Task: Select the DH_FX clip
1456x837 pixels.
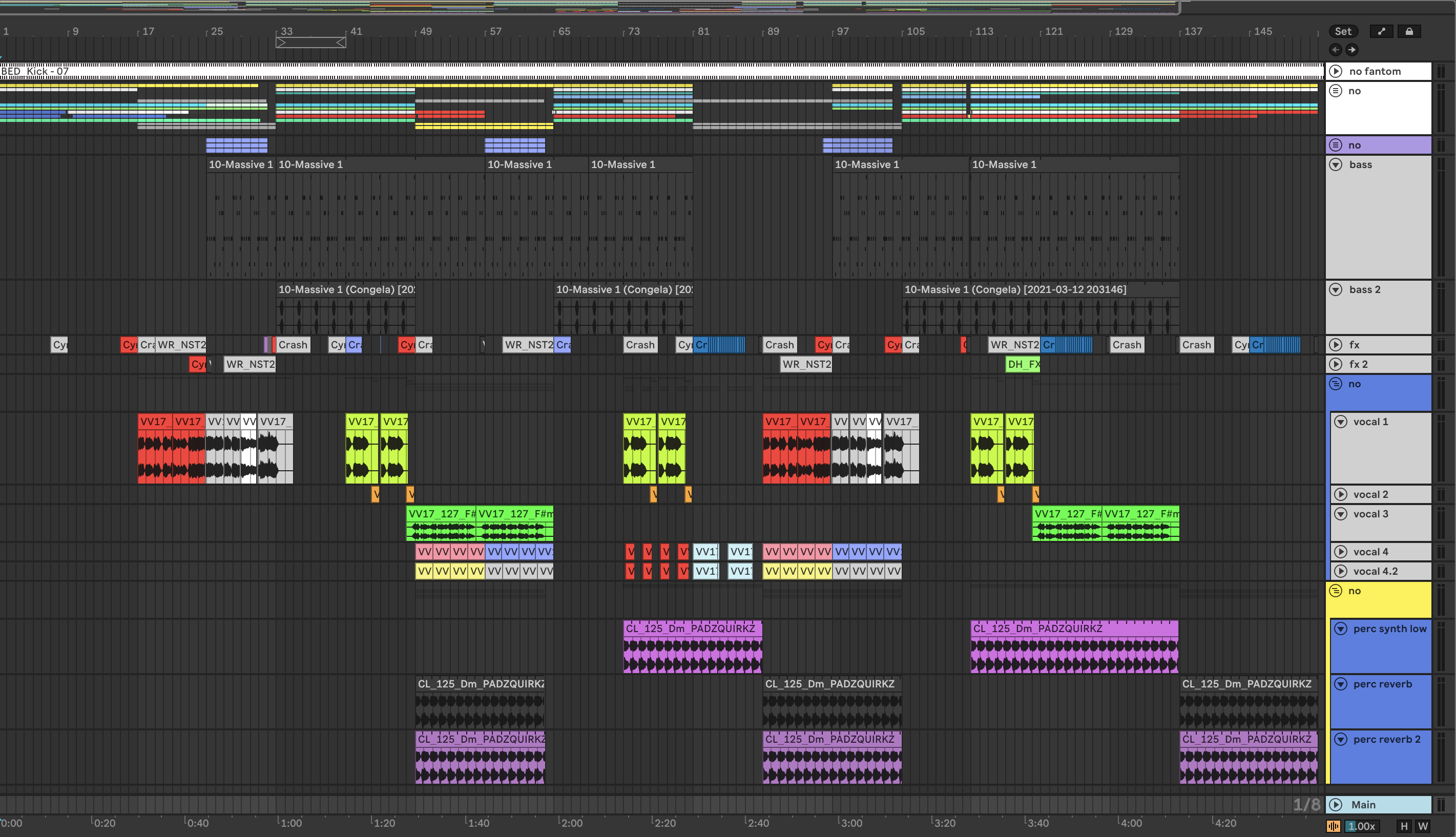Action: click(x=1023, y=365)
